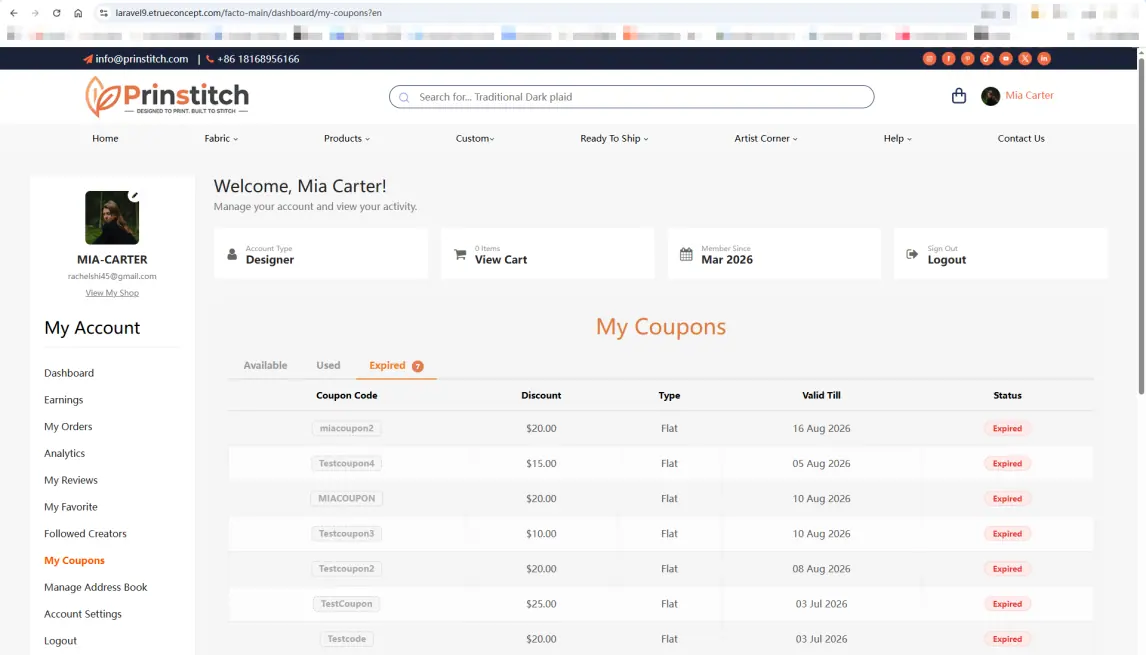Click the header profile avatar beside Mia Carter

click(990, 96)
